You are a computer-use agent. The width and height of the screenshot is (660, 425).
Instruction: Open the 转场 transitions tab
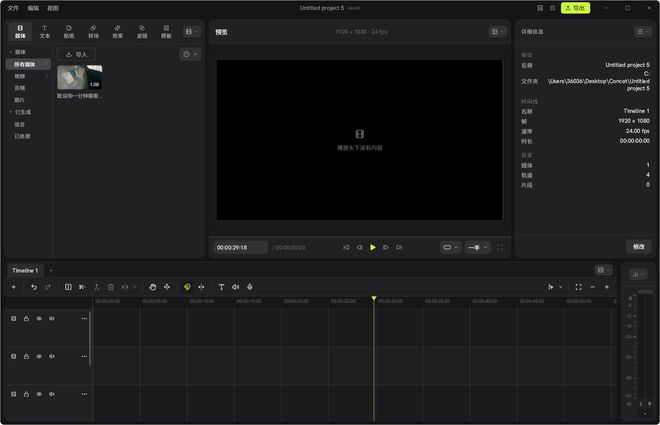pos(93,32)
